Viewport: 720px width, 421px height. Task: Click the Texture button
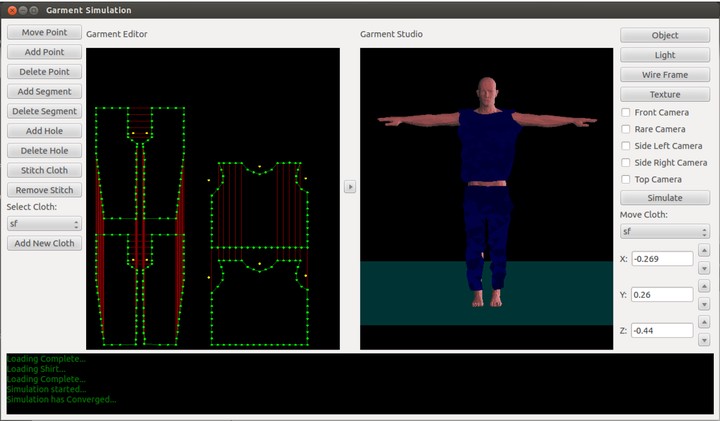point(665,95)
